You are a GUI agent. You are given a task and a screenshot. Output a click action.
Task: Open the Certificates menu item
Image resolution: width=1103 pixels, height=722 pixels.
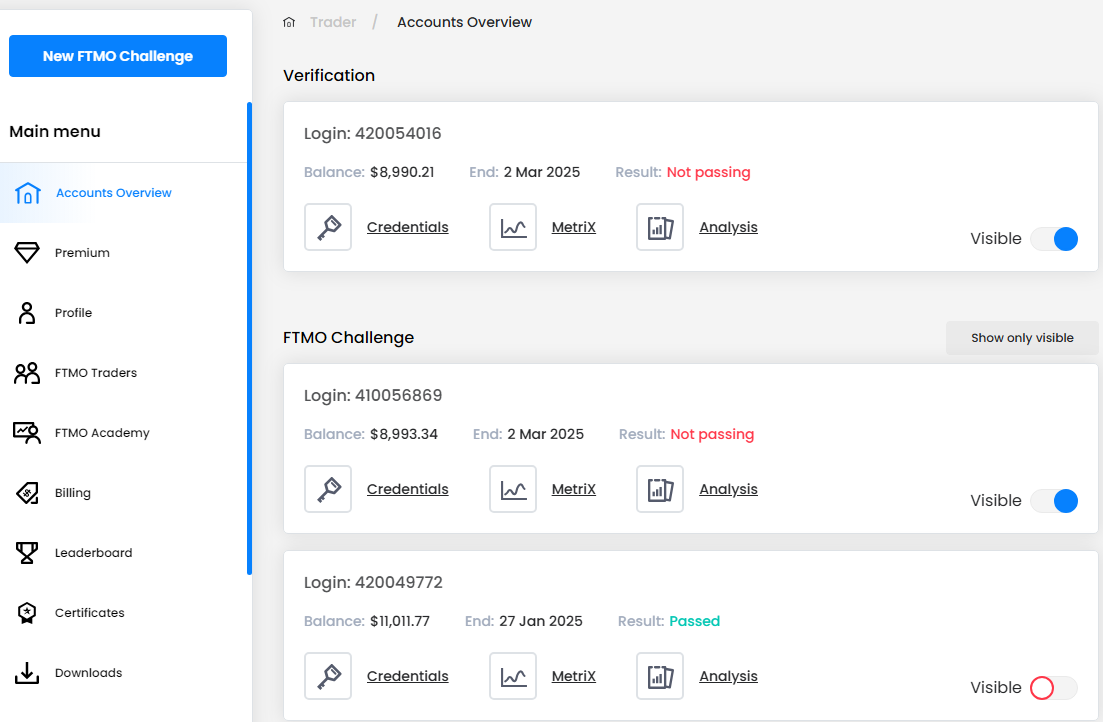point(124,613)
